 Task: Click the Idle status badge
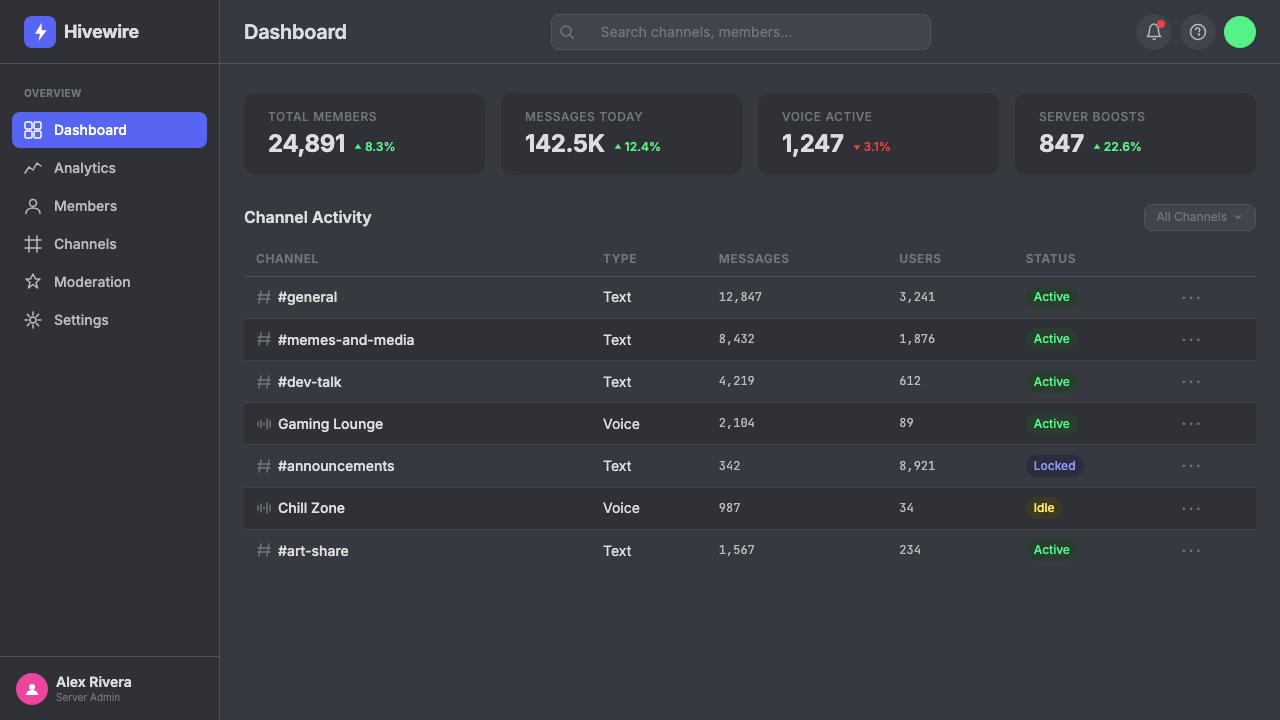[x=1044, y=508]
